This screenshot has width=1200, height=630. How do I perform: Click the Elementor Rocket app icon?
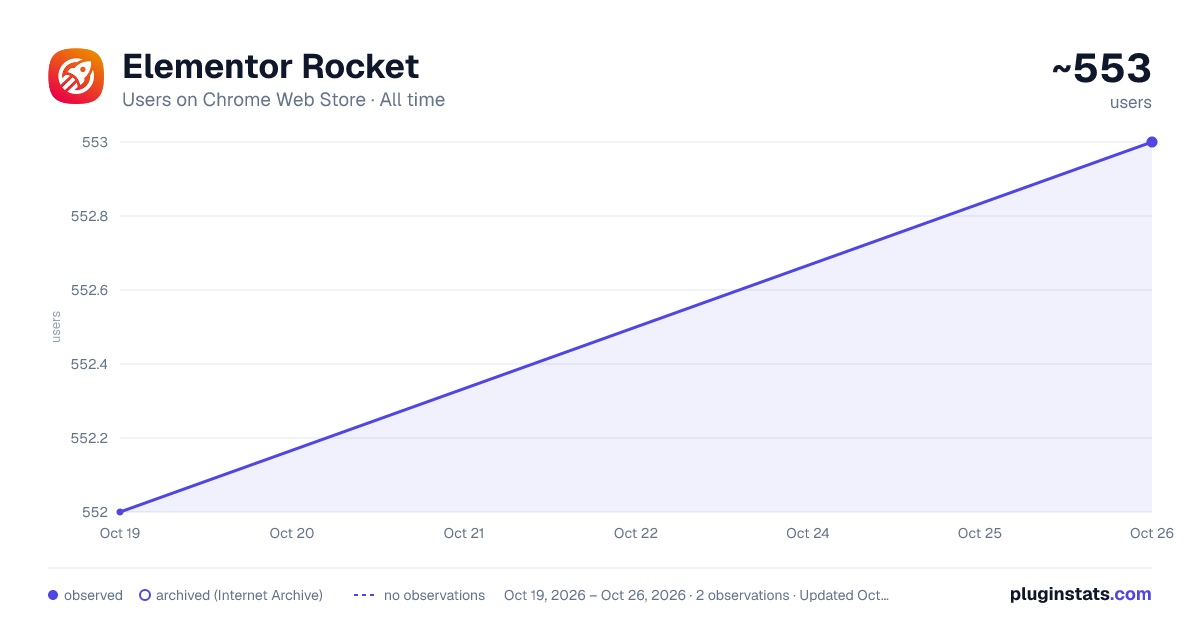click(x=76, y=76)
